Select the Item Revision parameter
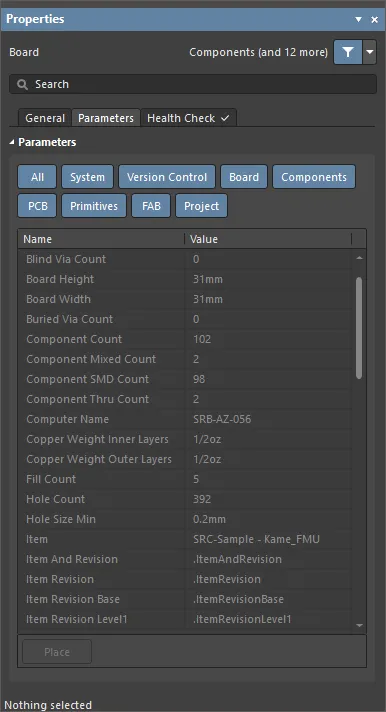The image size is (386, 712). click(x=185, y=578)
